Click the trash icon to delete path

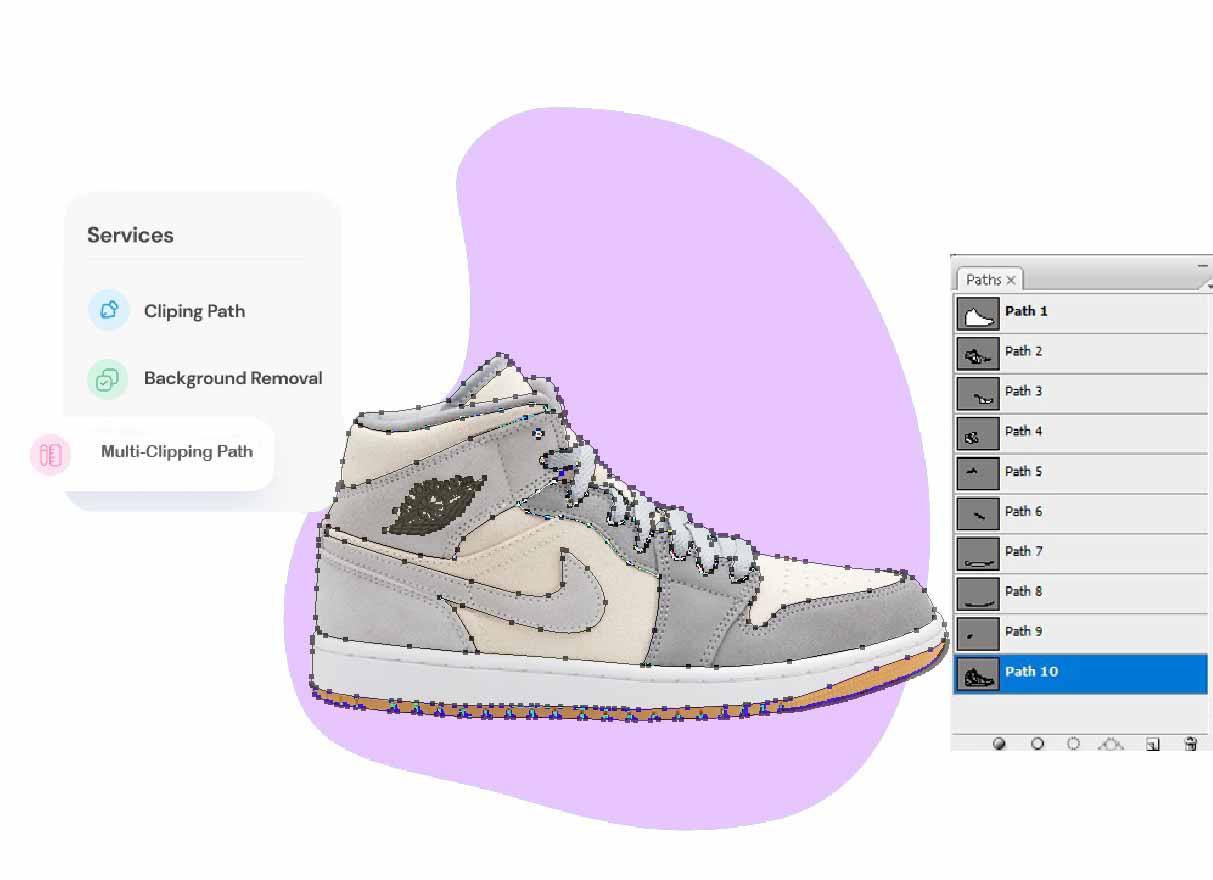(1190, 744)
